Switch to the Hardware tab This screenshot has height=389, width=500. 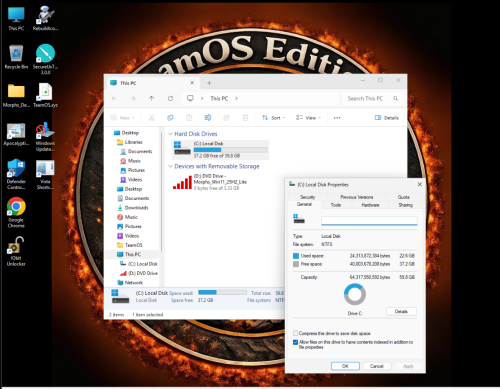pos(370,205)
